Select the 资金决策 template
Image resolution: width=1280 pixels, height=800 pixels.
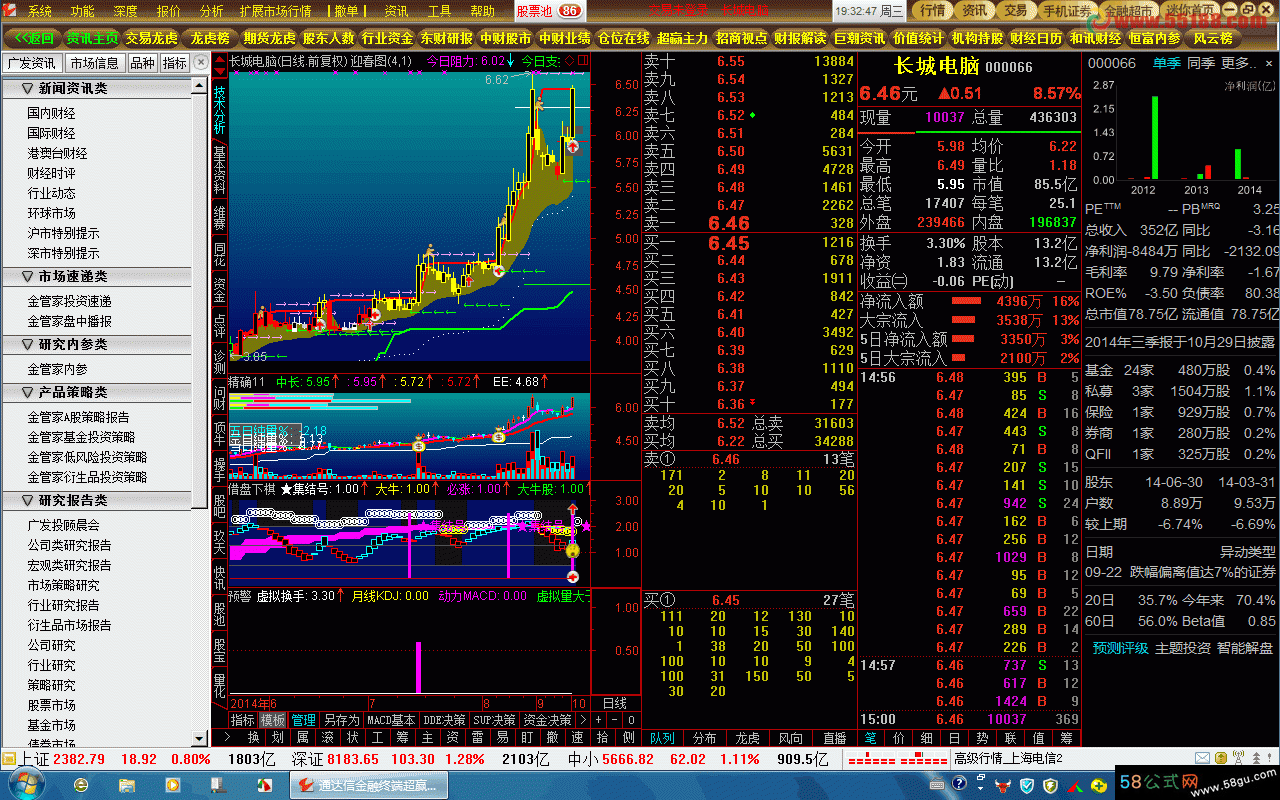tap(547, 719)
